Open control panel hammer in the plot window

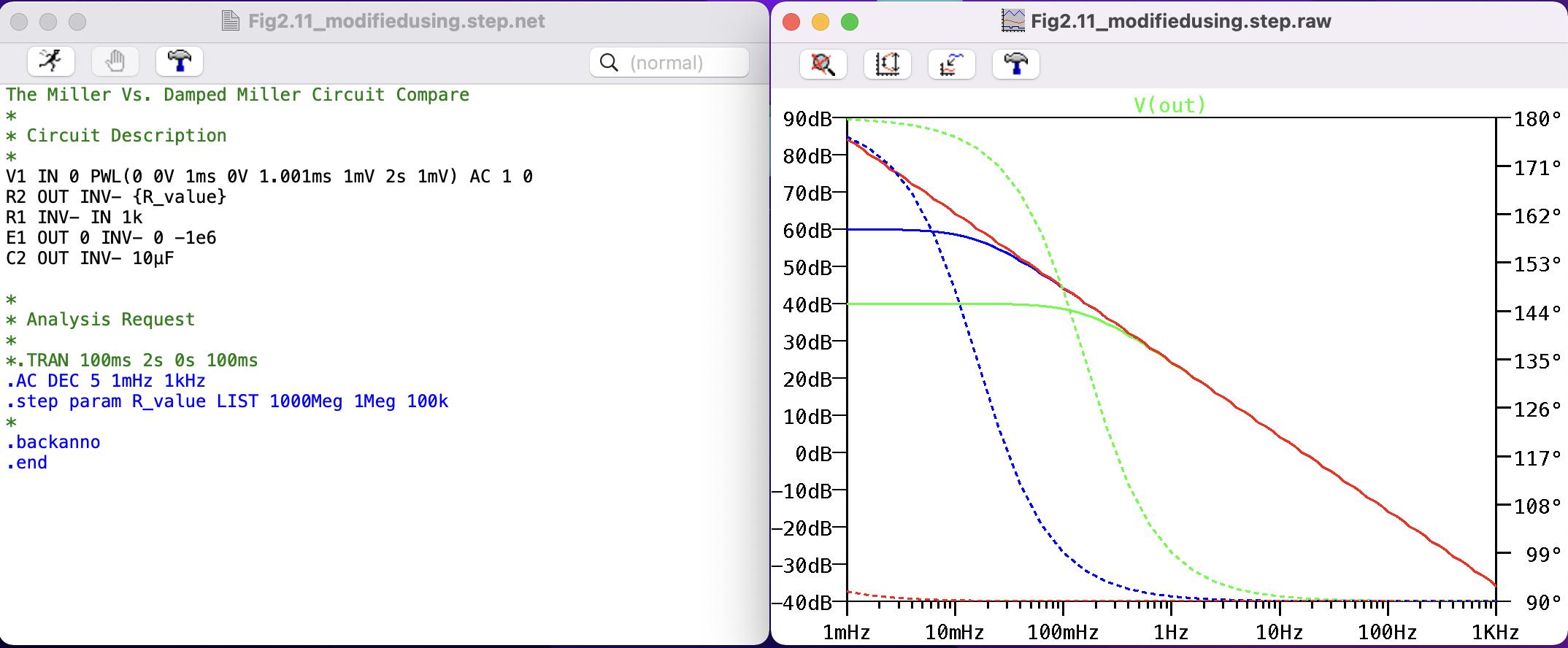point(1016,64)
